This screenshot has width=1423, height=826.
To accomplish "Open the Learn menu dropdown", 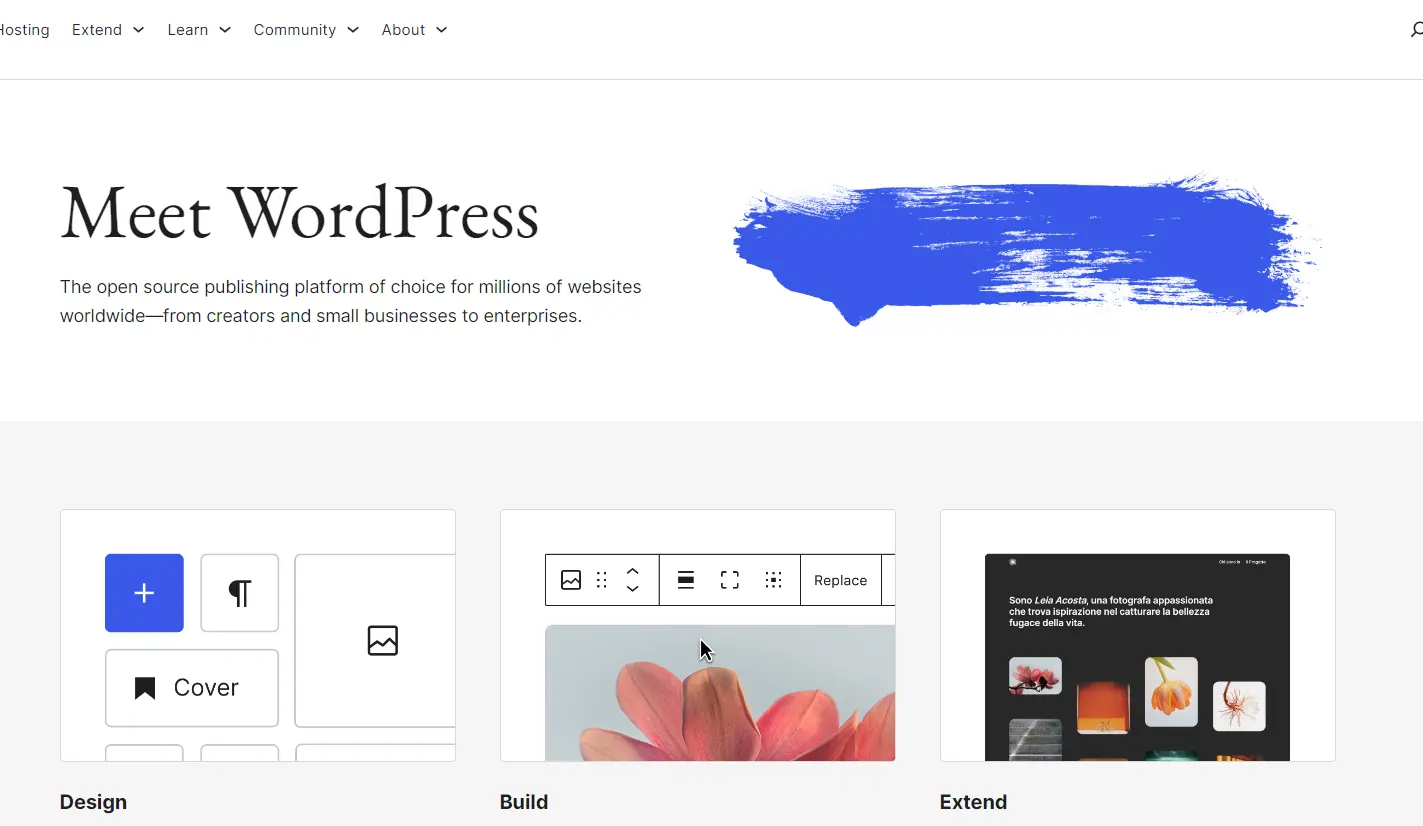I will pyautogui.click(x=199, y=30).
